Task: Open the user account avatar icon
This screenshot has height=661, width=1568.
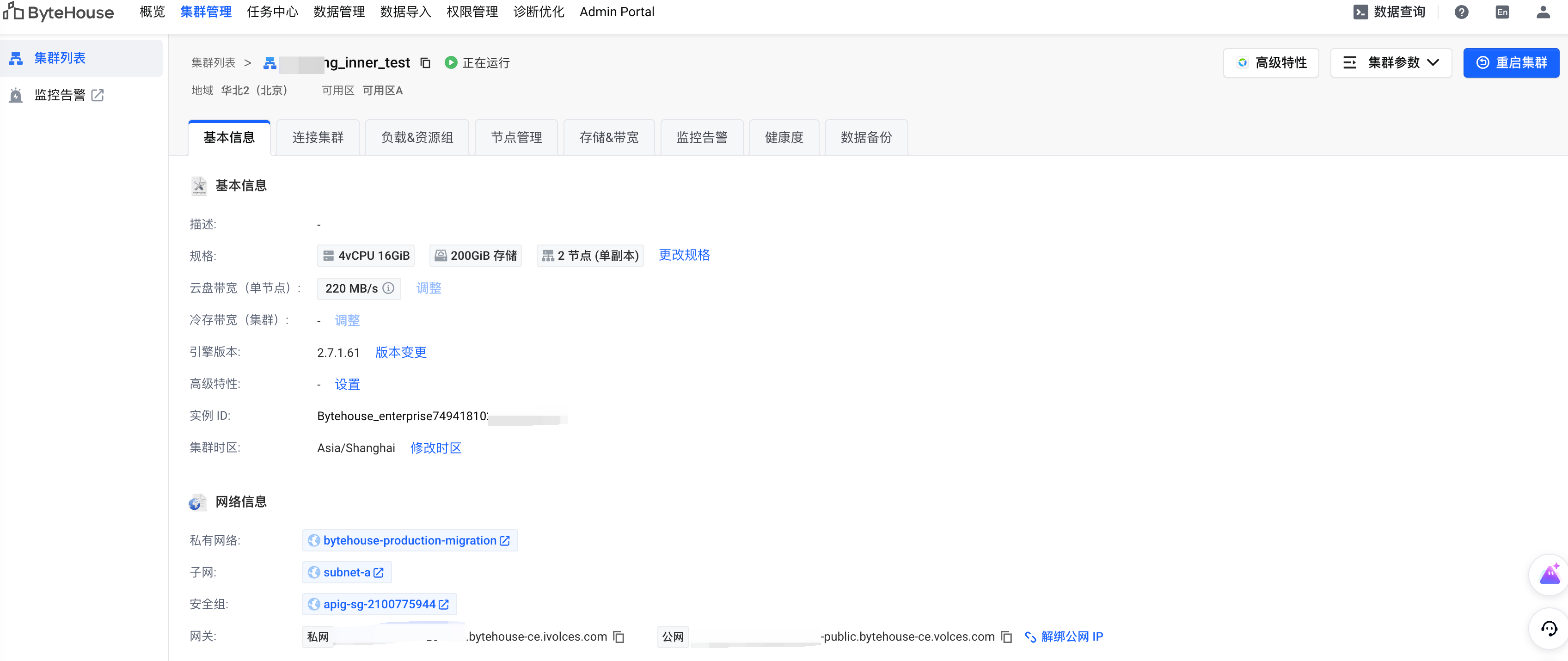Action: [x=1543, y=12]
